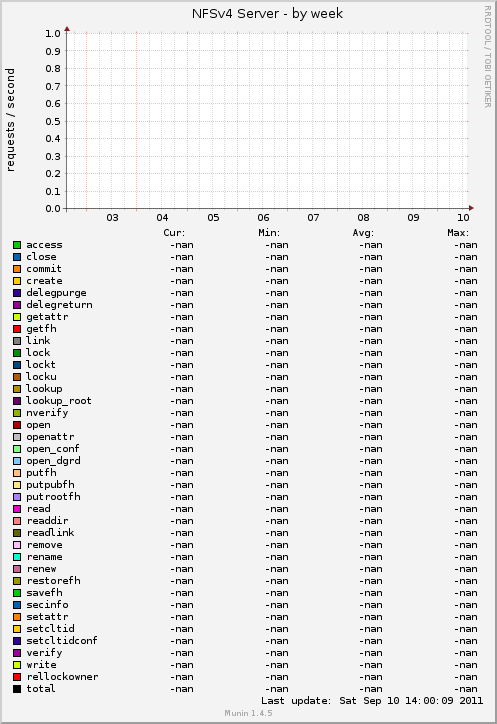Viewport: 497px width, 724px height.
Task: Click the 0.0 y-axis tick label
Action: pos(53,209)
